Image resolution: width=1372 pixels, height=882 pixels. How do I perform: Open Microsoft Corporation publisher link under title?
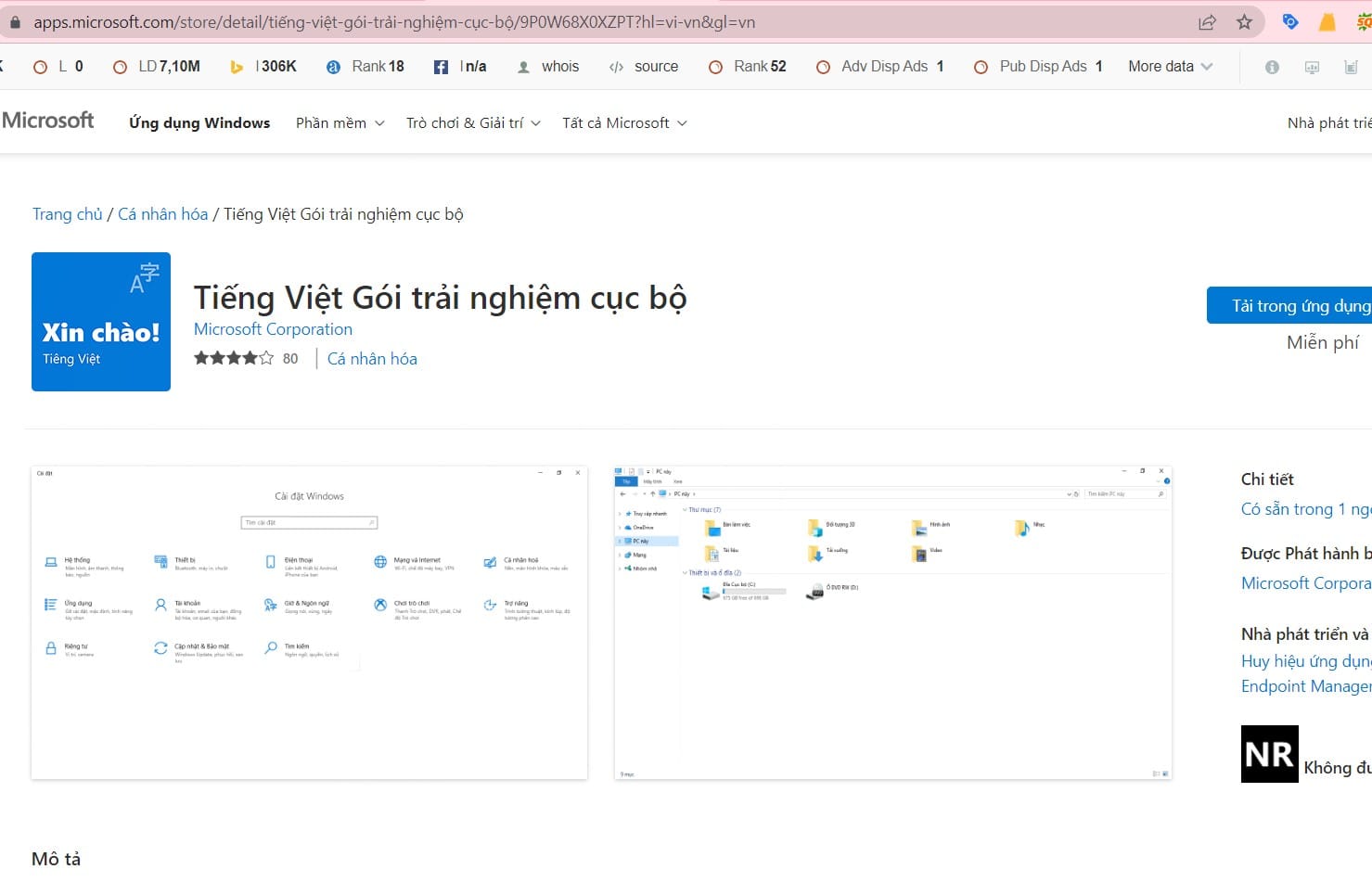click(273, 329)
